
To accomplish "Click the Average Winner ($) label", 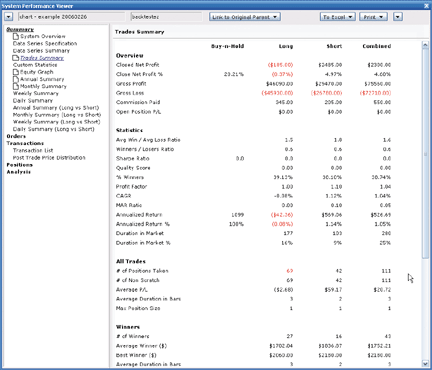I will (x=141, y=346).
